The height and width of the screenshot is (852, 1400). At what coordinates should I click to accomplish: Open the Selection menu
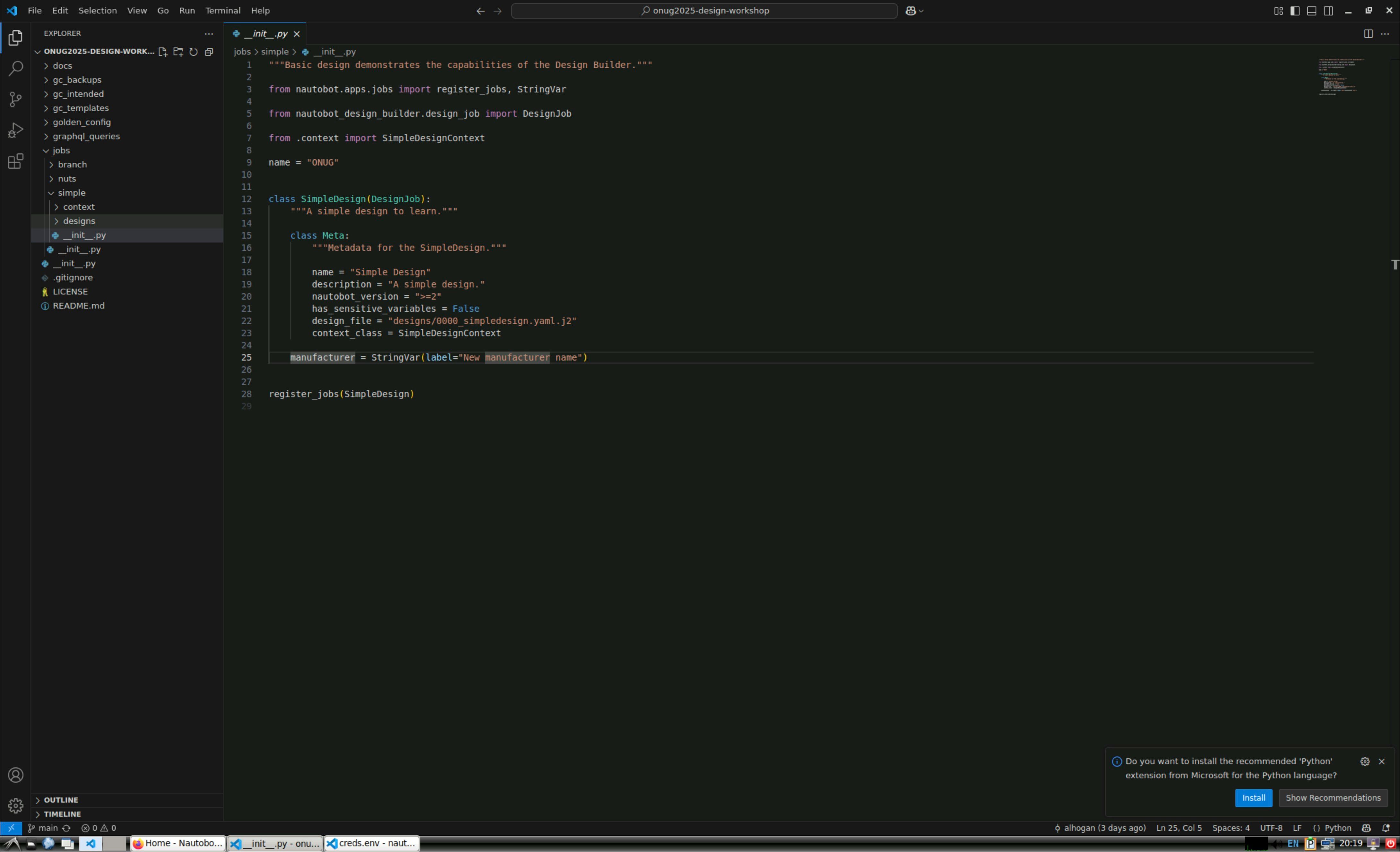click(x=97, y=11)
